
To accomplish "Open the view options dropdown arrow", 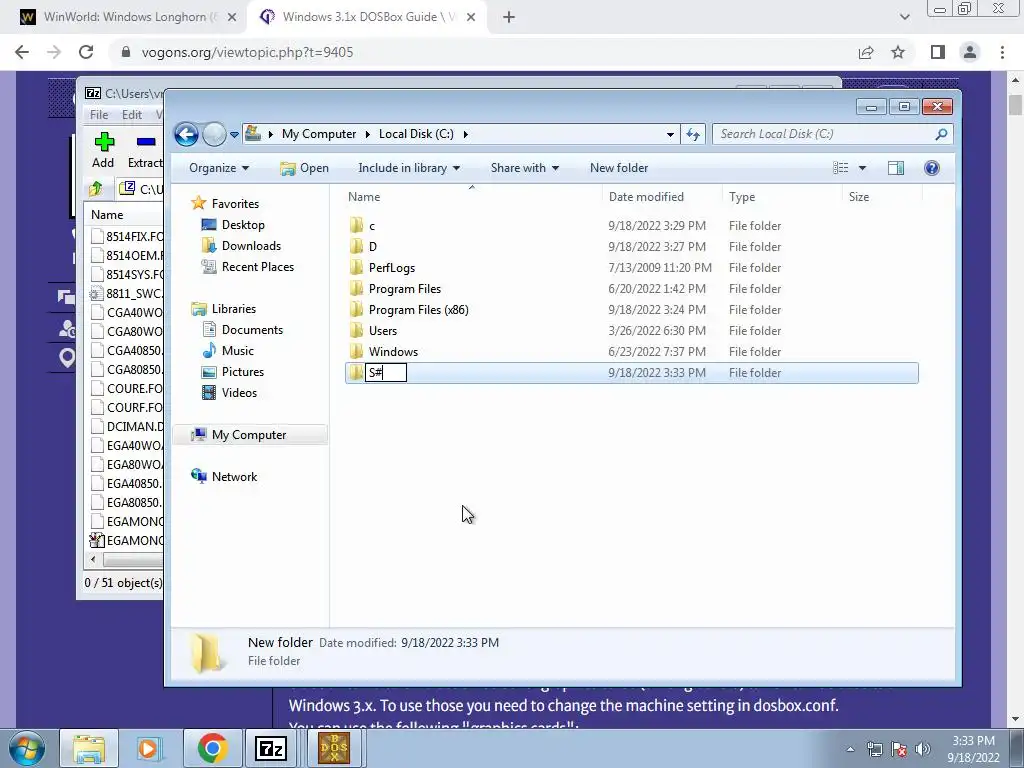I will pos(862,168).
